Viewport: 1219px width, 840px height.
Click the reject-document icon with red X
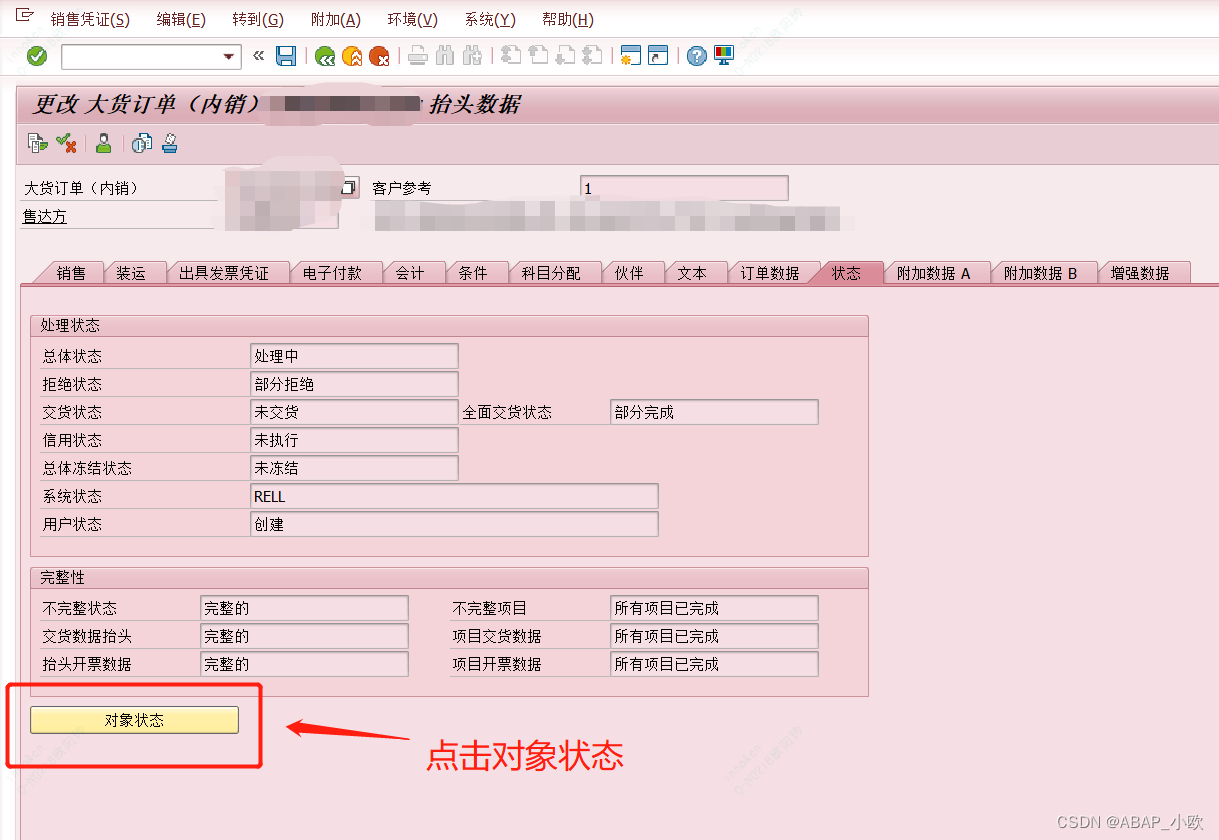point(66,143)
